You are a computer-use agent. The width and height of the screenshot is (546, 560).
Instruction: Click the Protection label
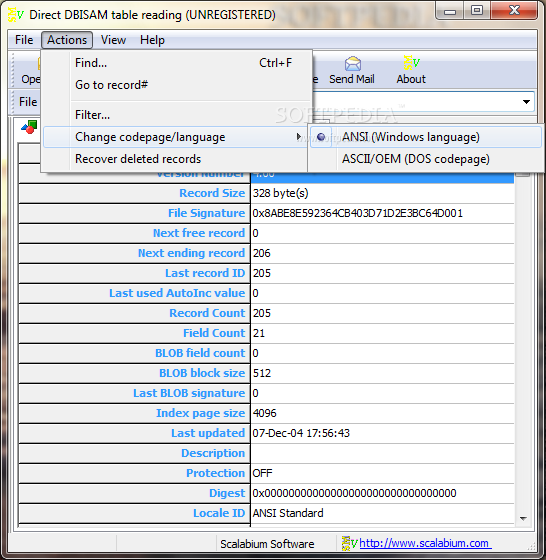tap(216, 473)
